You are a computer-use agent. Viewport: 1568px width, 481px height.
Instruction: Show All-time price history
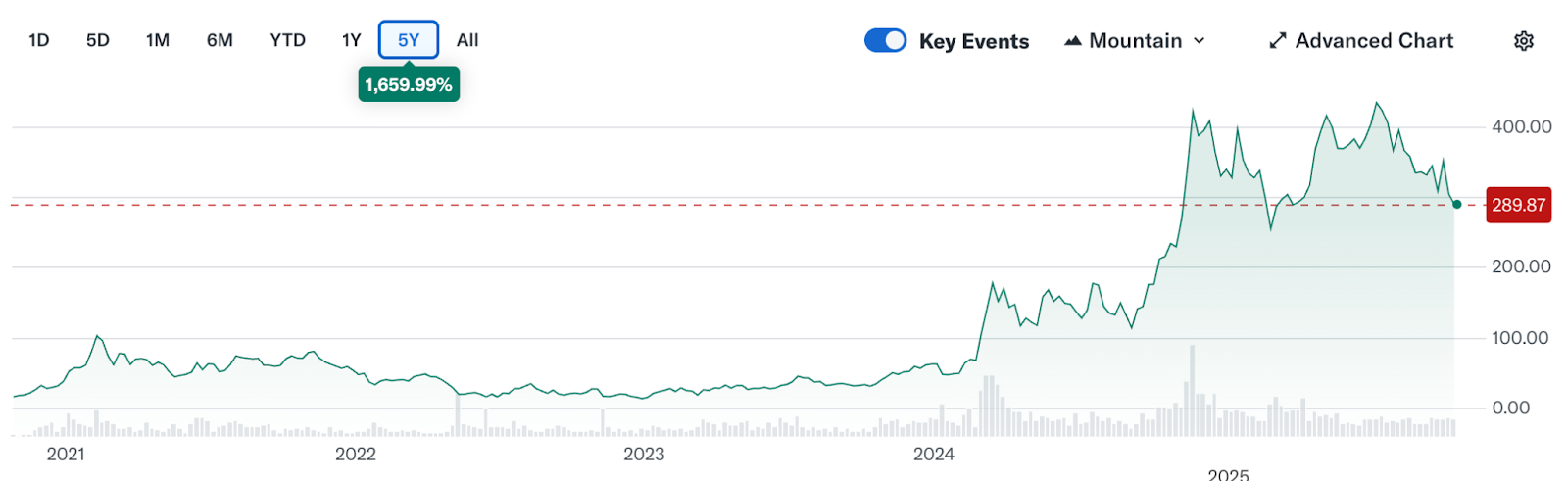[x=467, y=40]
